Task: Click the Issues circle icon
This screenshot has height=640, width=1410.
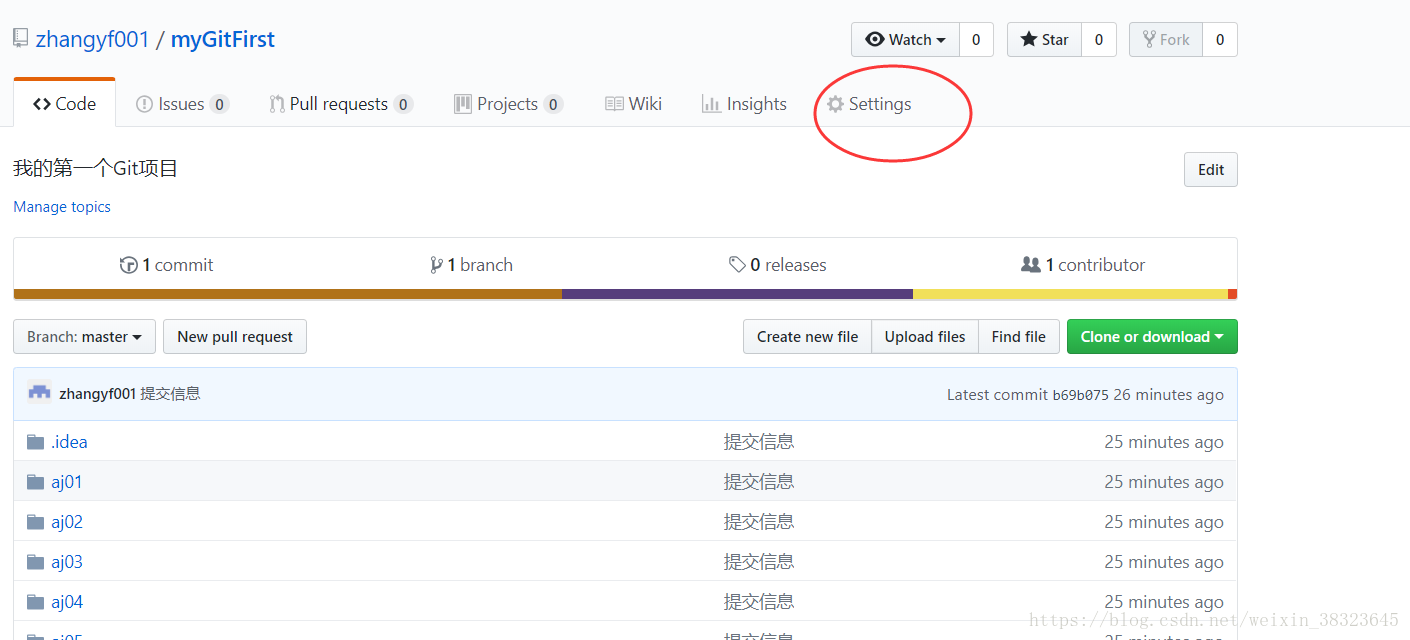Action: click(x=145, y=104)
